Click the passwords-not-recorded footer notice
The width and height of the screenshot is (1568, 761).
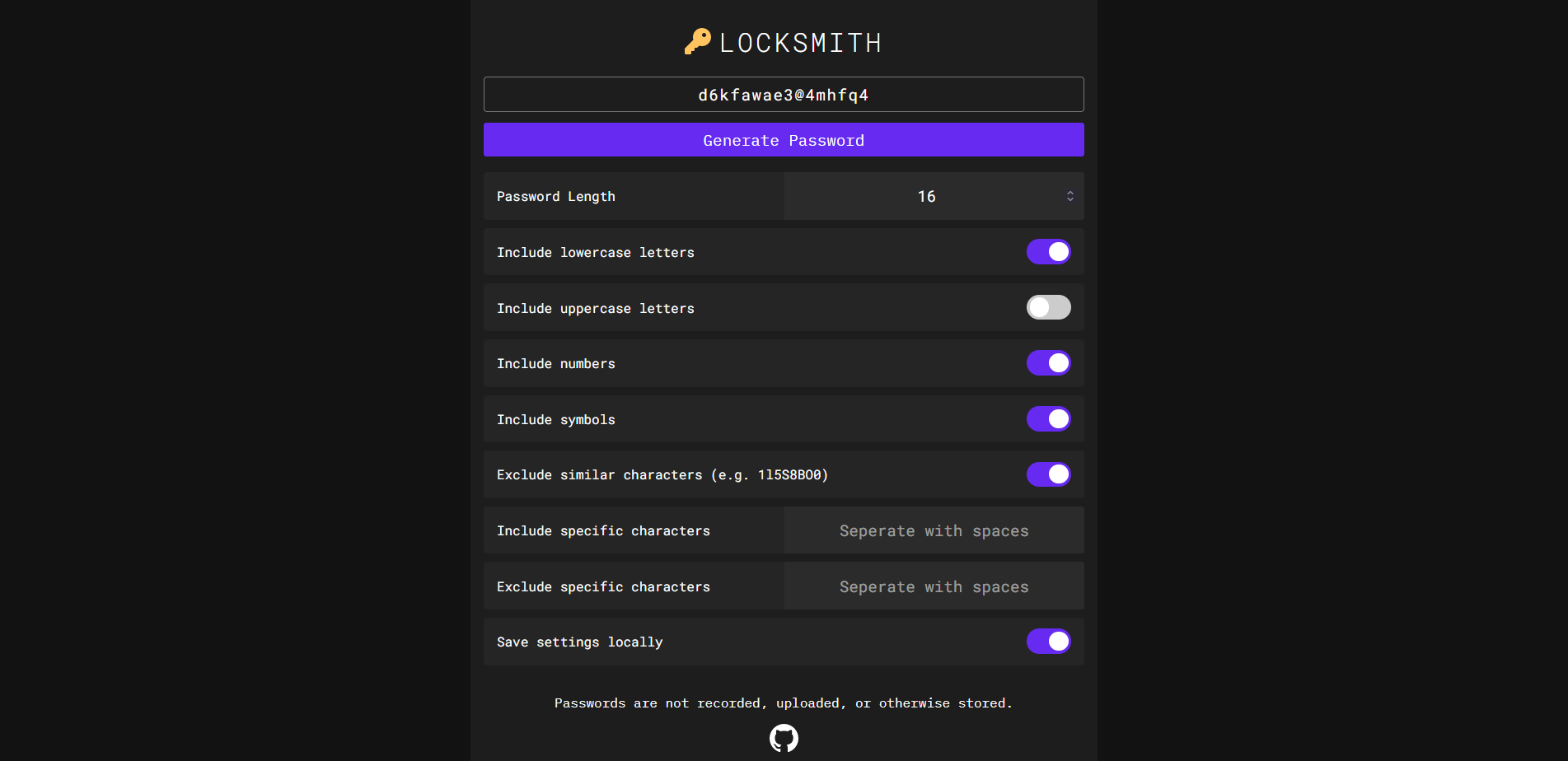click(784, 703)
